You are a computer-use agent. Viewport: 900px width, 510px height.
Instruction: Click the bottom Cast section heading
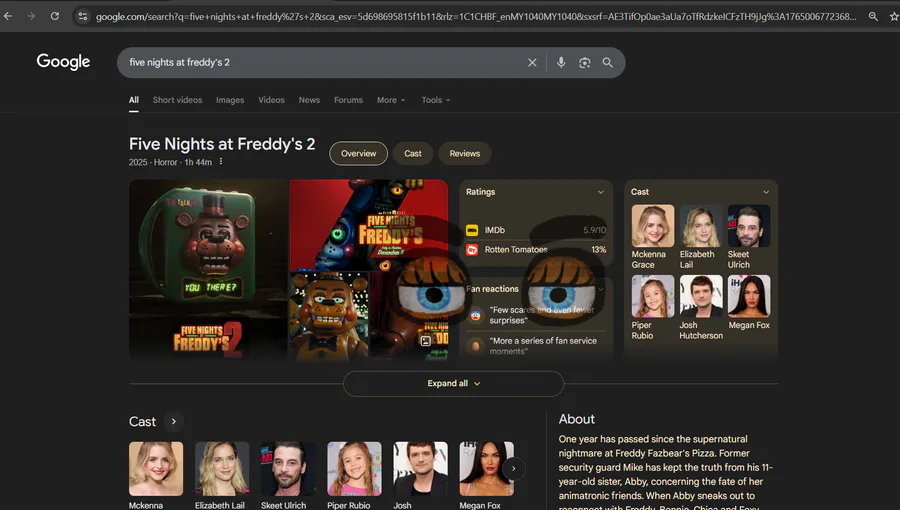pos(142,422)
